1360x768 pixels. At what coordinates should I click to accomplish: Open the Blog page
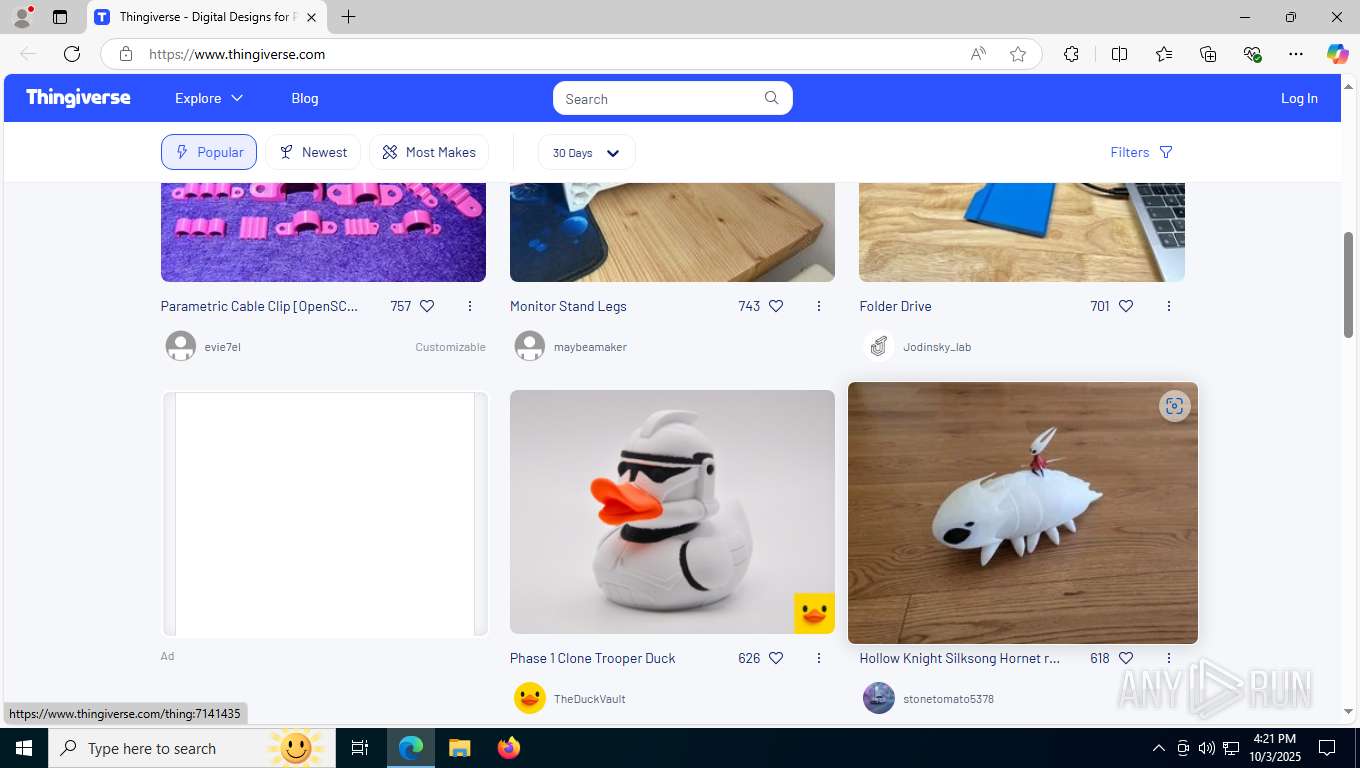(305, 98)
